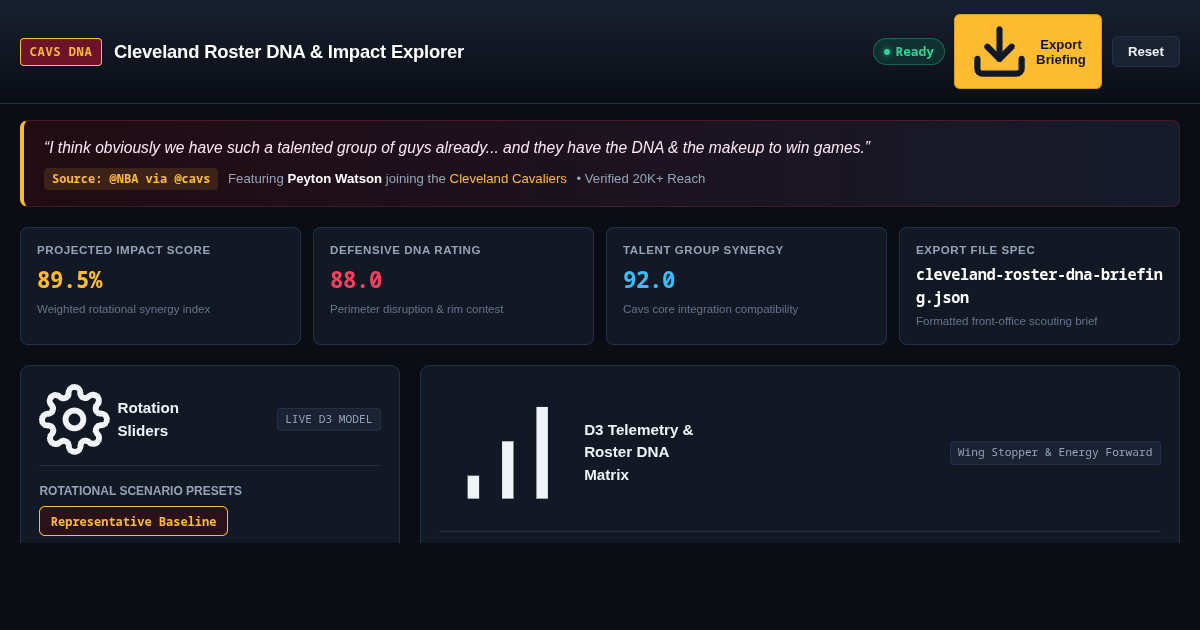This screenshot has height=630, width=1200.
Task: Click the page title Cleveland Roster DNA & Impact Explorer
Action: click(289, 52)
